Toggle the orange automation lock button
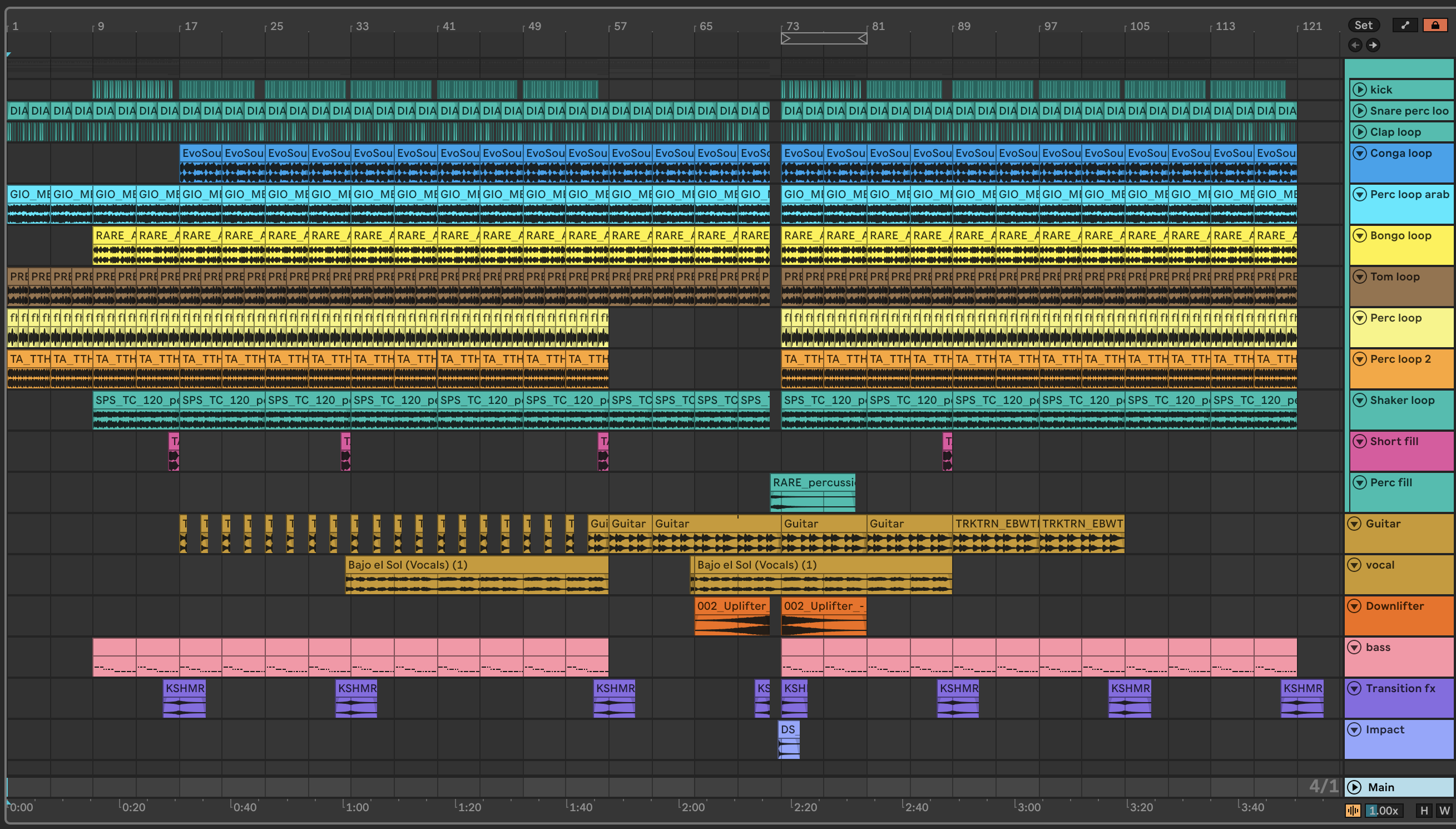This screenshot has width=1456, height=829. 1435,25
